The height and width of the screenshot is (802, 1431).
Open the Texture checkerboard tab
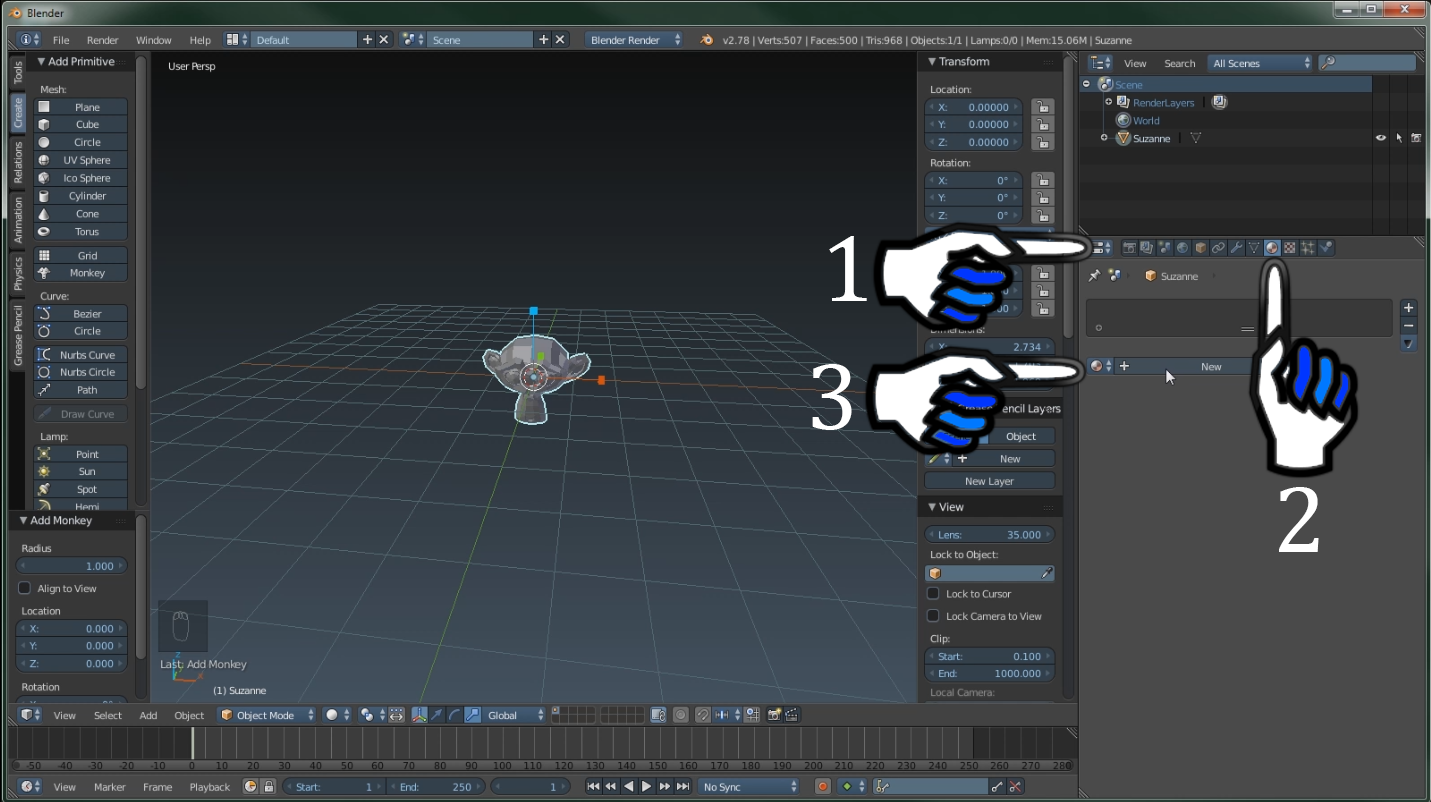tap(1290, 248)
